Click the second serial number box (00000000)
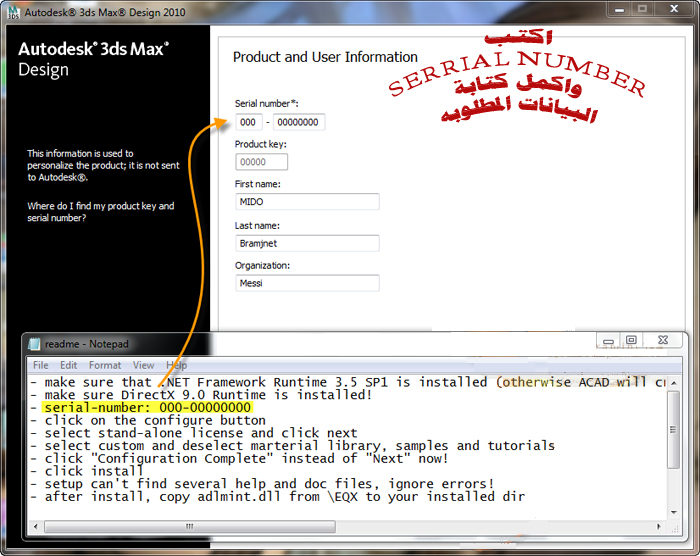The height and width of the screenshot is (556, 700). pos(298,122)
